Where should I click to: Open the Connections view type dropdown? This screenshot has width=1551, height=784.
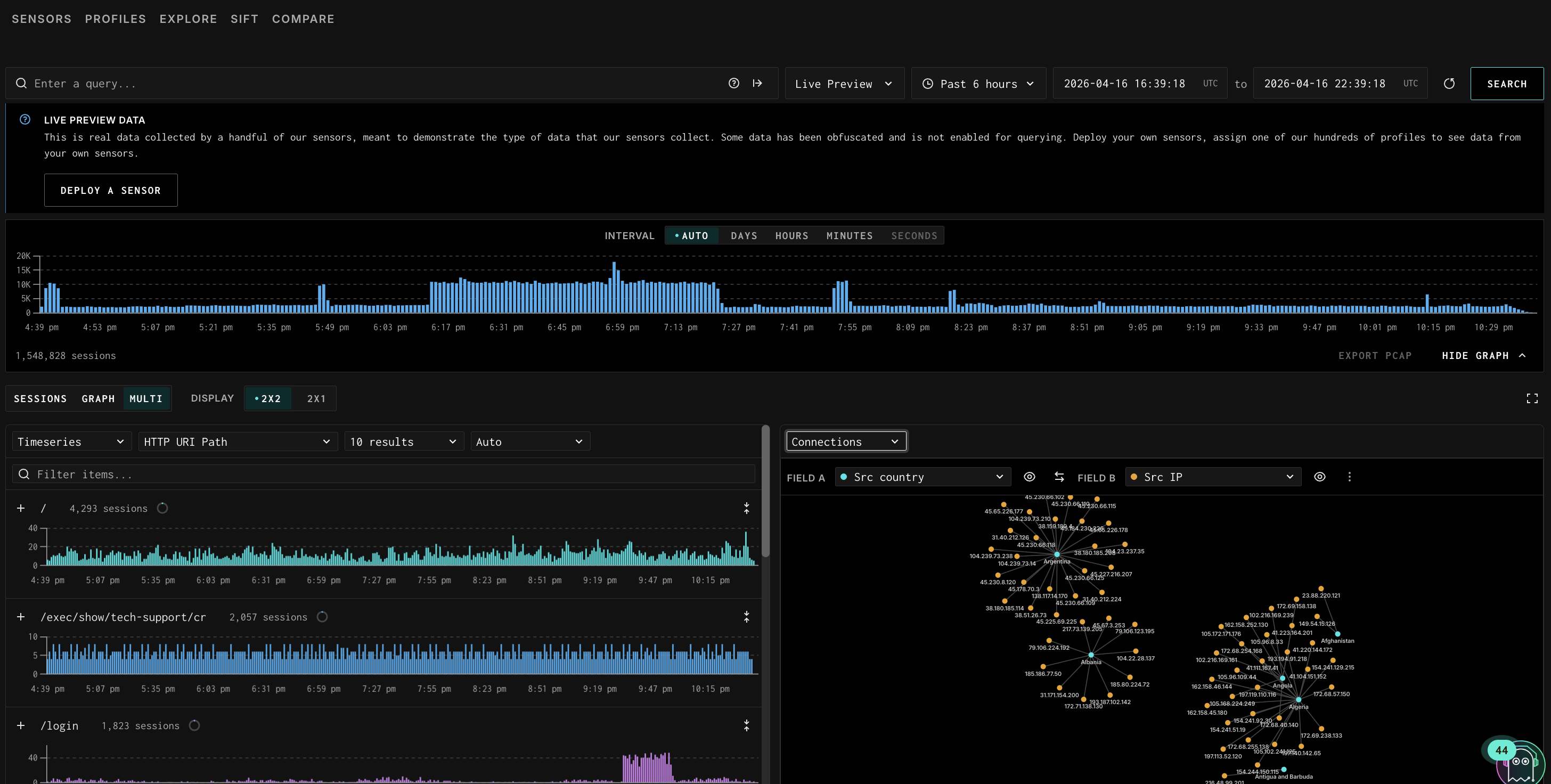[845, 442]
